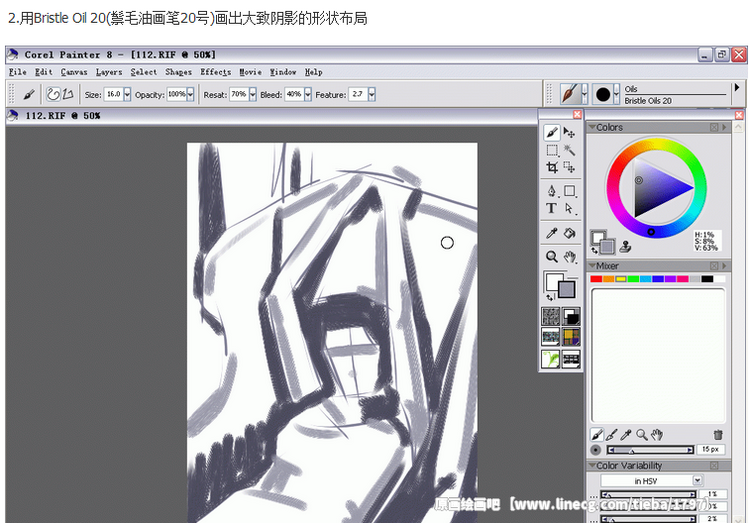Select the Shape Selection arrow tool

click(569, 208)
